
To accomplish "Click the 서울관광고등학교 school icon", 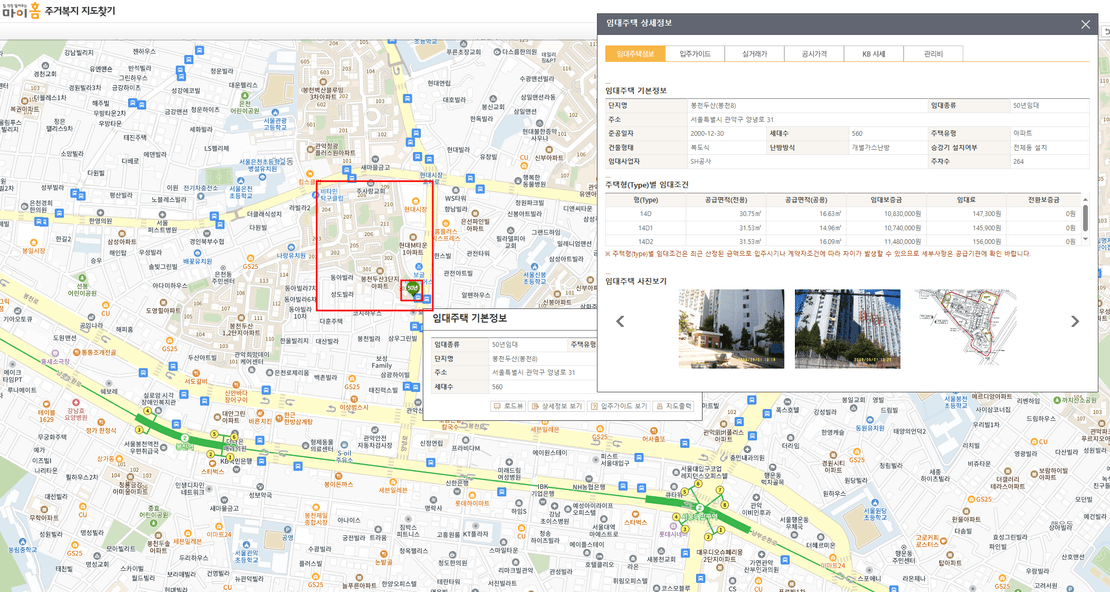I will [x=275, y=113].
